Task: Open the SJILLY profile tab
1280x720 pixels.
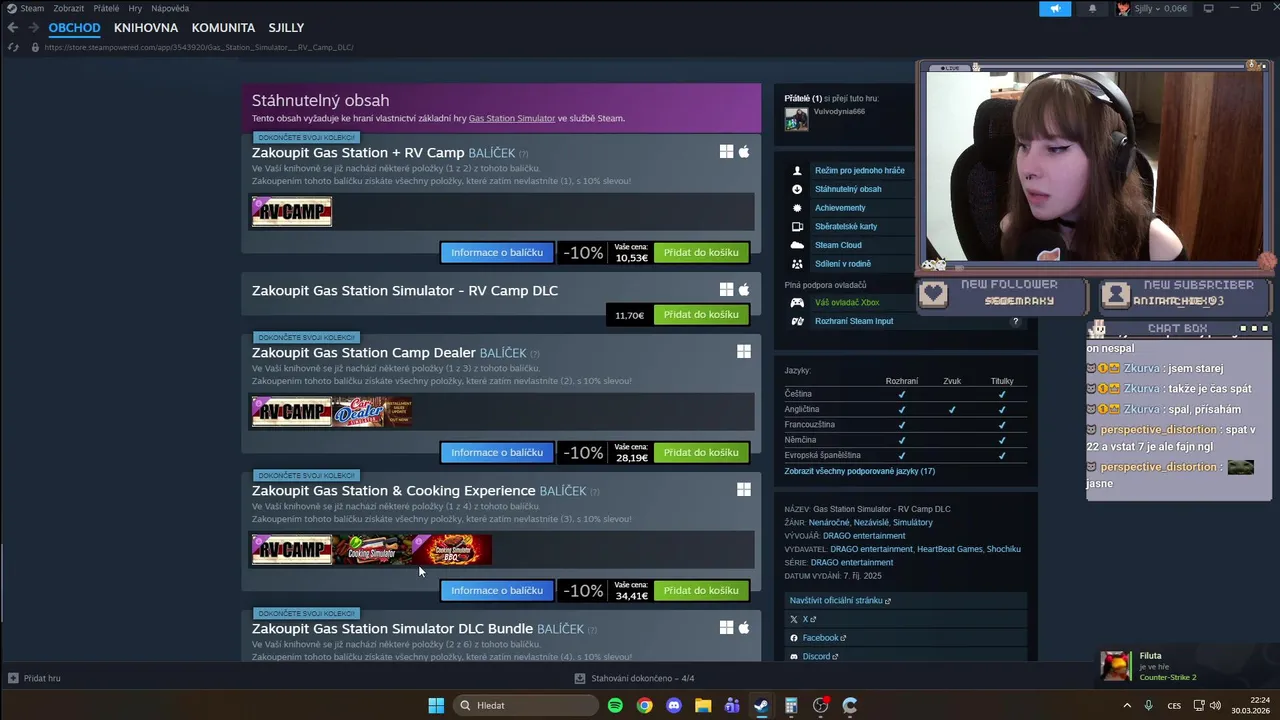Action: (x=286, y=28)
